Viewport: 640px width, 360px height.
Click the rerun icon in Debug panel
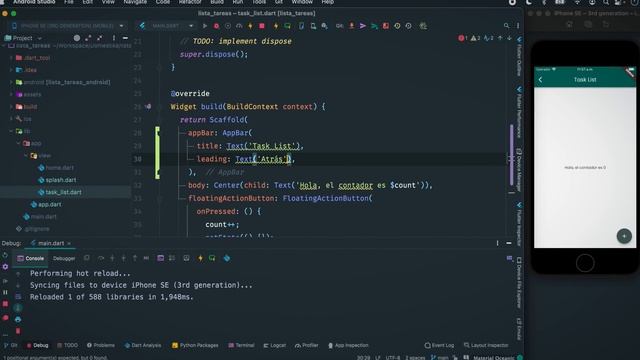click(x=5, y=255)
